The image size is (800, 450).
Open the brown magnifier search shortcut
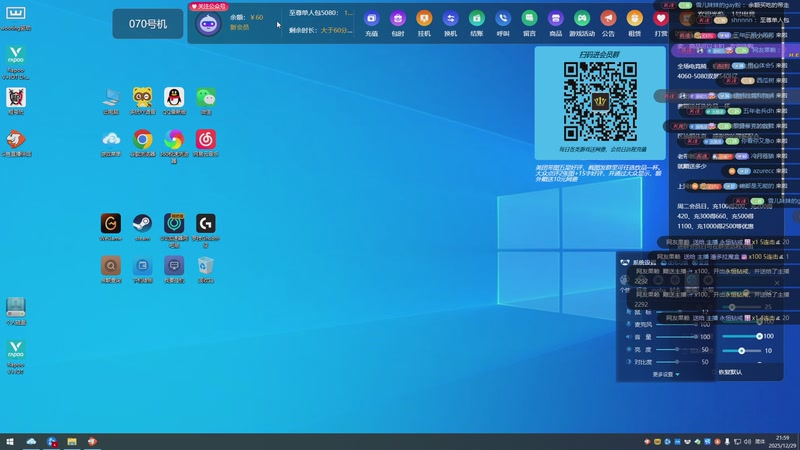pos(111,266)
